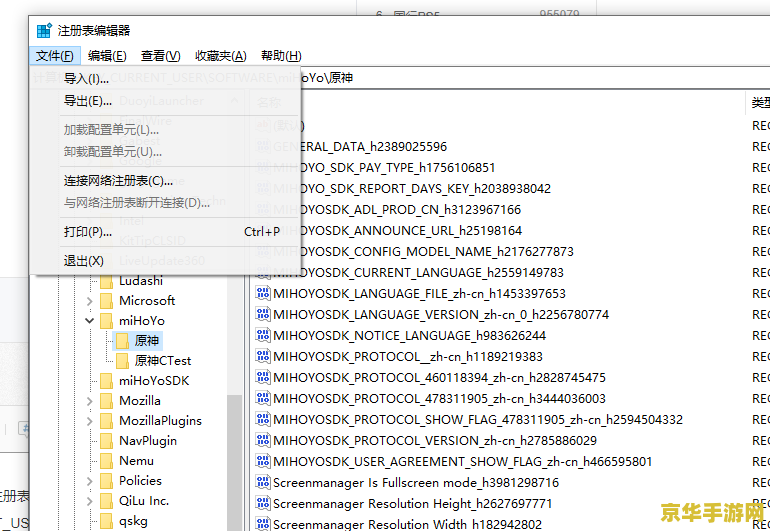Select the Nemu folder icon
Image resolution: width=770 pixels, height=531 pixels.
click(x=107, y=461)
